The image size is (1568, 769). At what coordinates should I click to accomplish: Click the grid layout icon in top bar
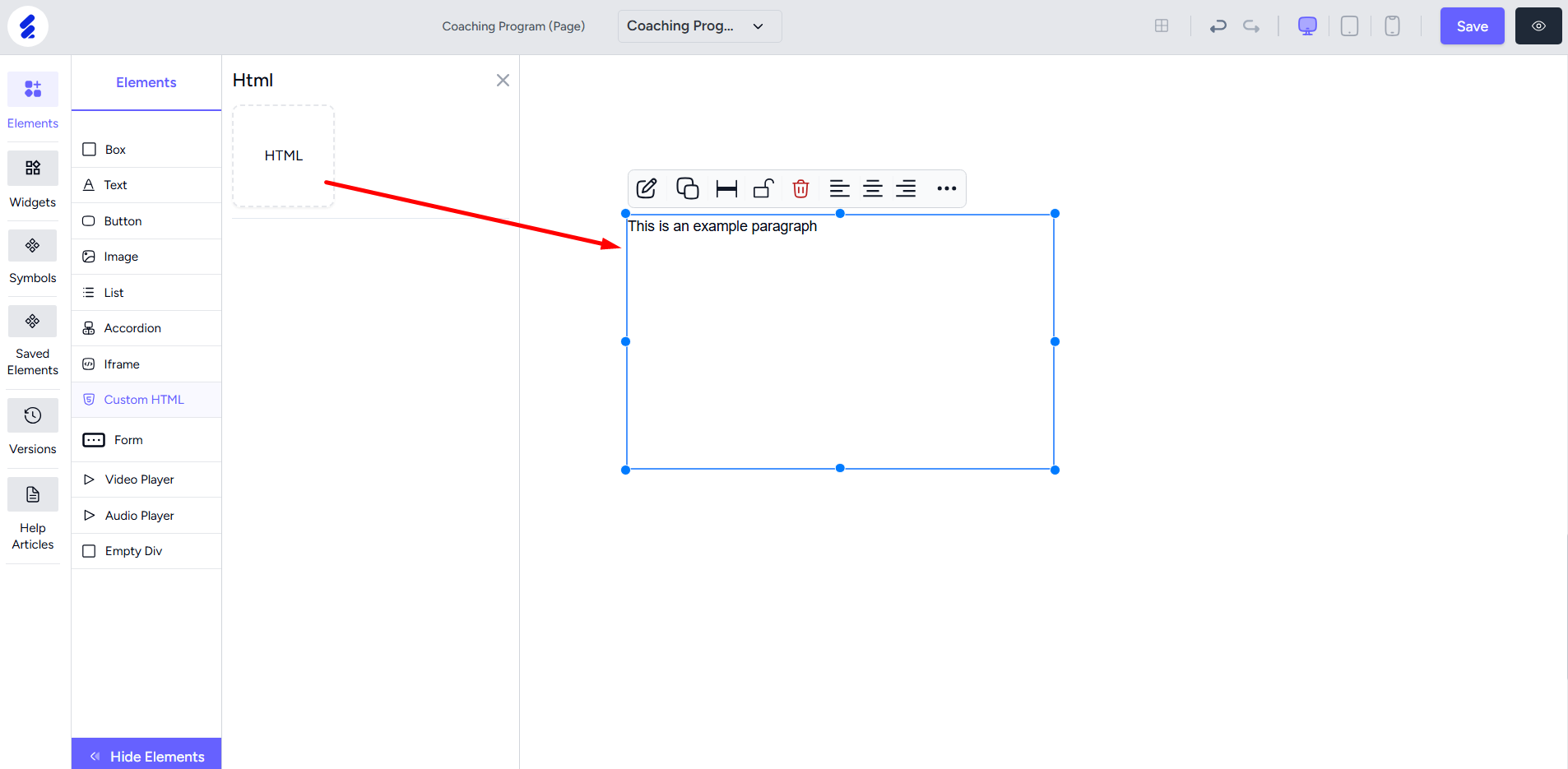[1162, 25]
